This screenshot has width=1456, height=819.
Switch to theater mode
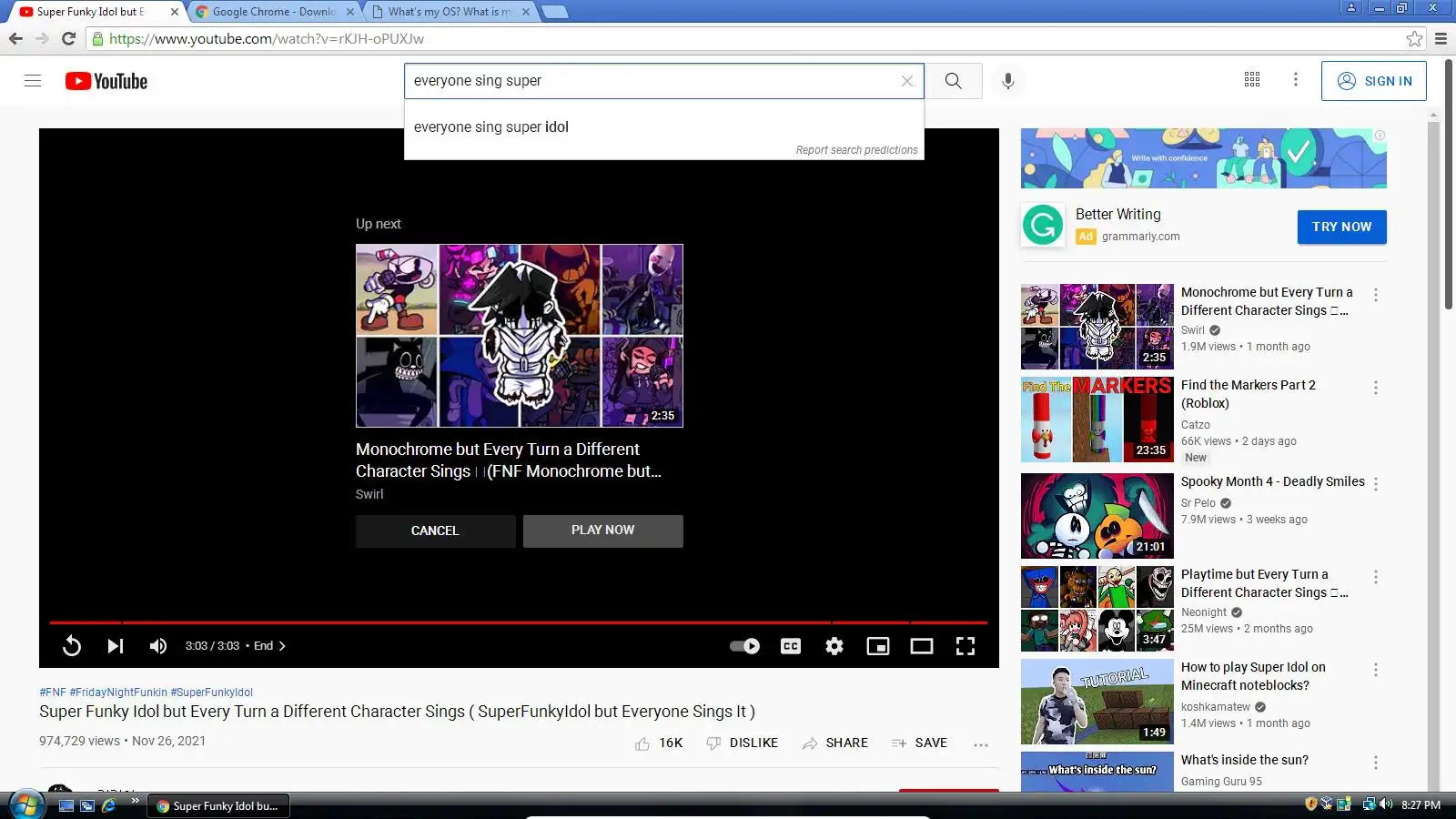pyautogui.click(x=922, y=646)
